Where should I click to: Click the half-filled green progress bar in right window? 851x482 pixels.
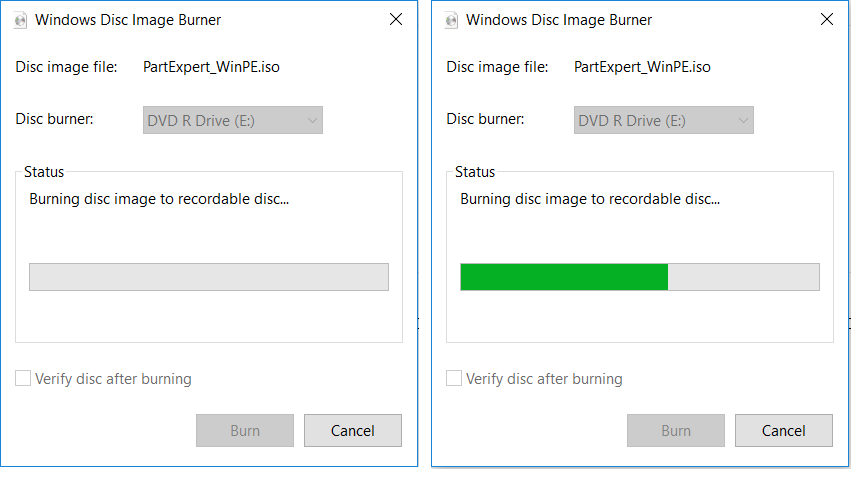640,277
